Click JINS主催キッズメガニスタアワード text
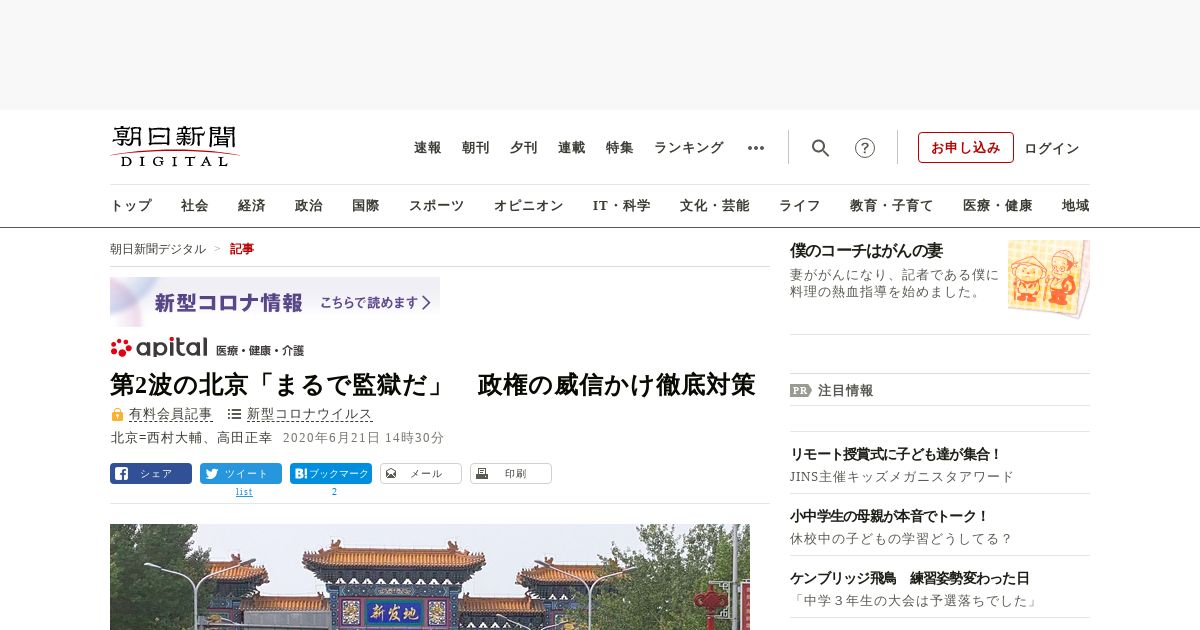The width and height of the screenshot is (1200, 630). [x=901, y=477]
